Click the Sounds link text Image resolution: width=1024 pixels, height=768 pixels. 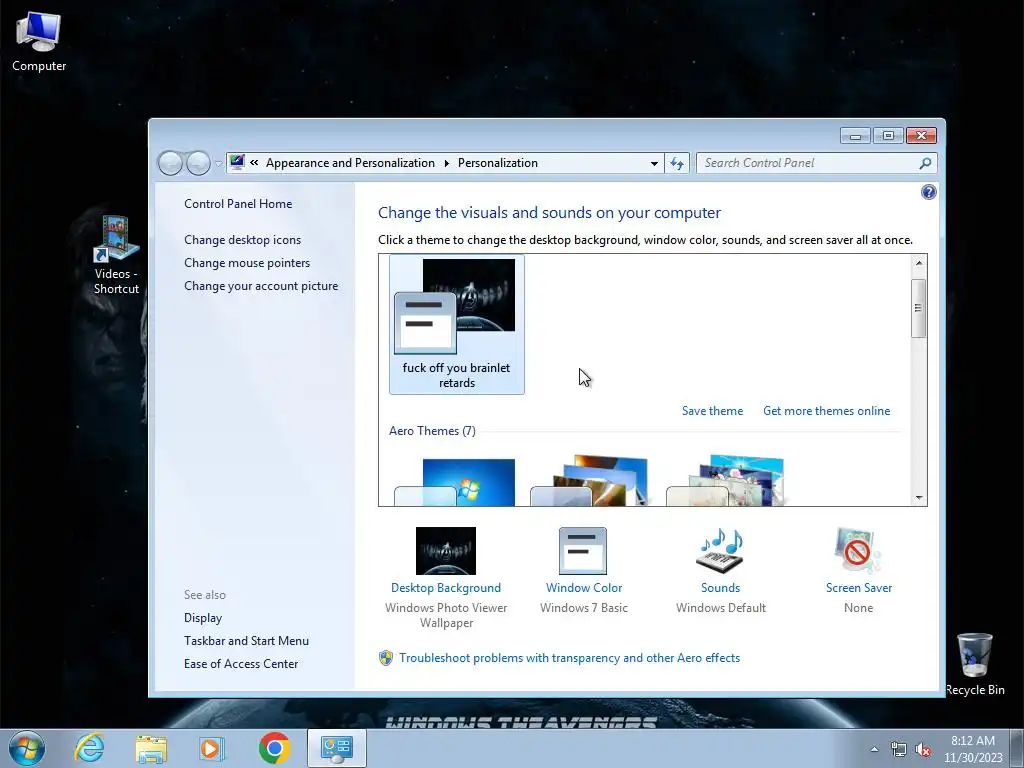(720, 588)
